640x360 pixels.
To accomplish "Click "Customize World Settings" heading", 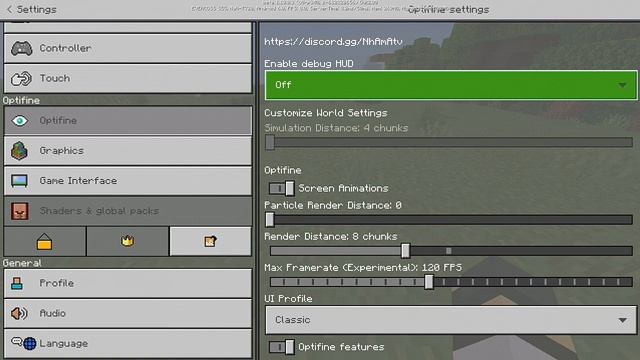I will 326,113.
